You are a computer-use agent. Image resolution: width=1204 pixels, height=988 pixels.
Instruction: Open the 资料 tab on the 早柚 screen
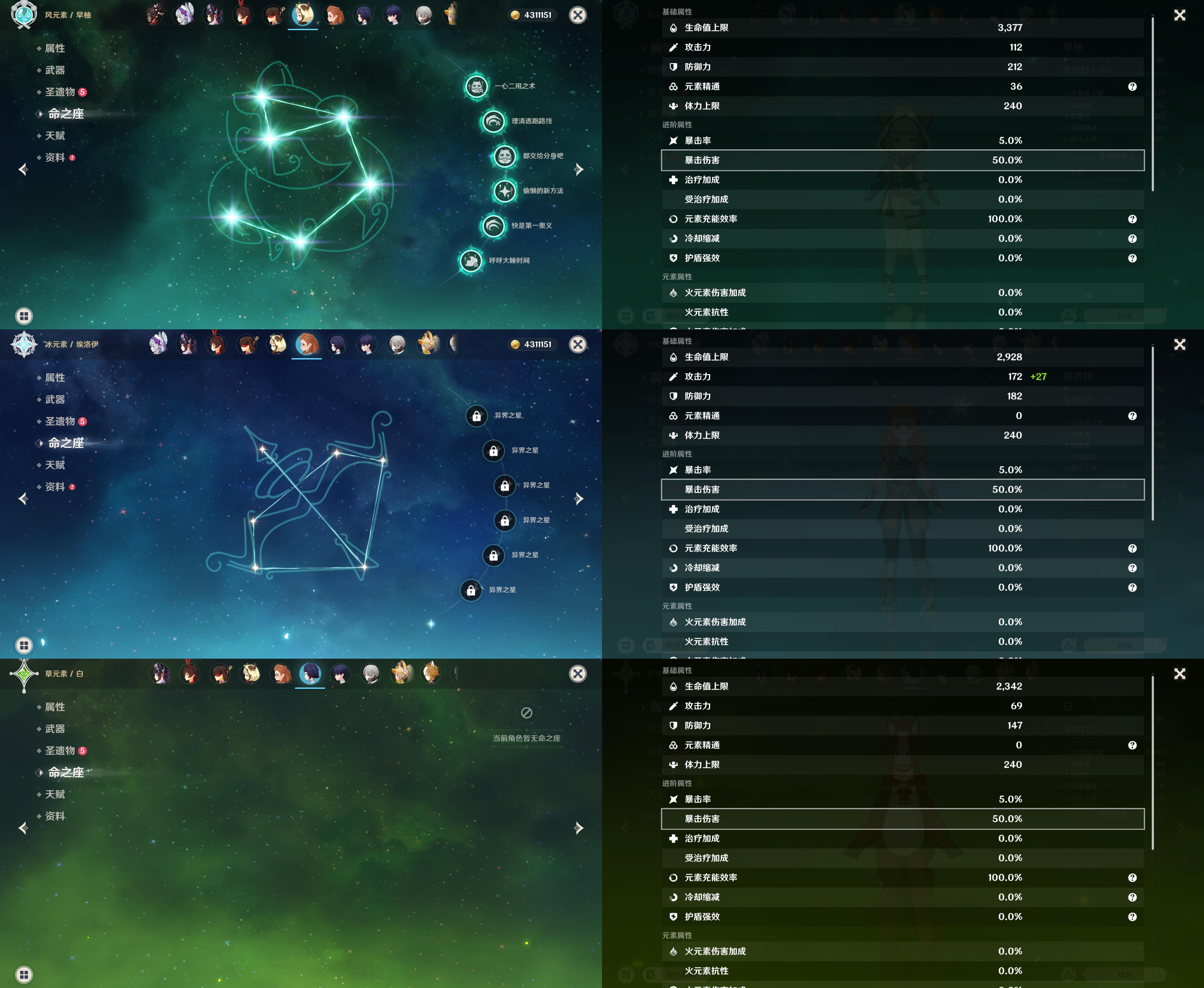(x=56, y=158)
